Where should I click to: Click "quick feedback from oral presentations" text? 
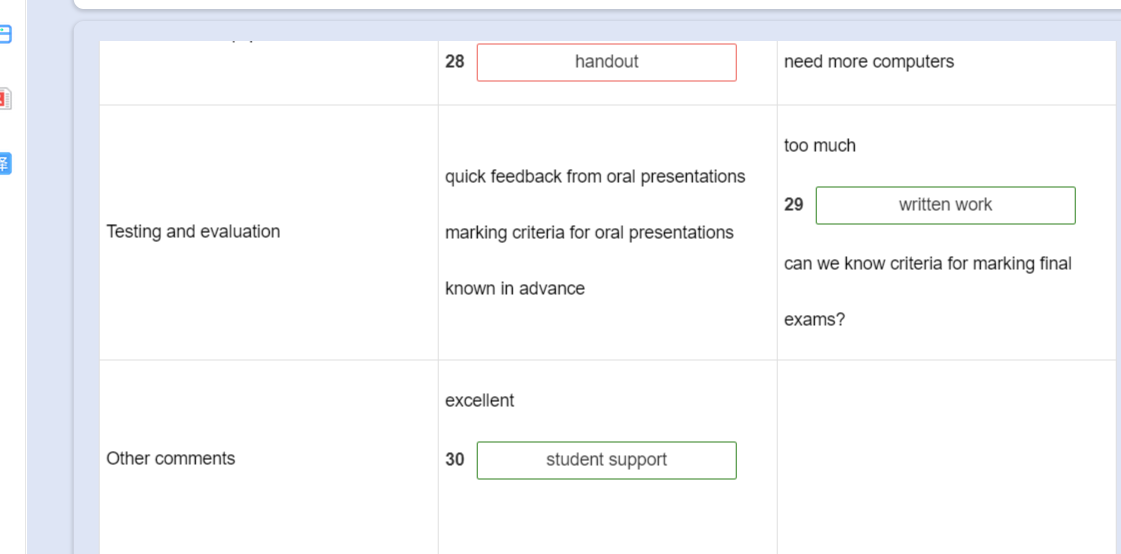pos(595,177)
